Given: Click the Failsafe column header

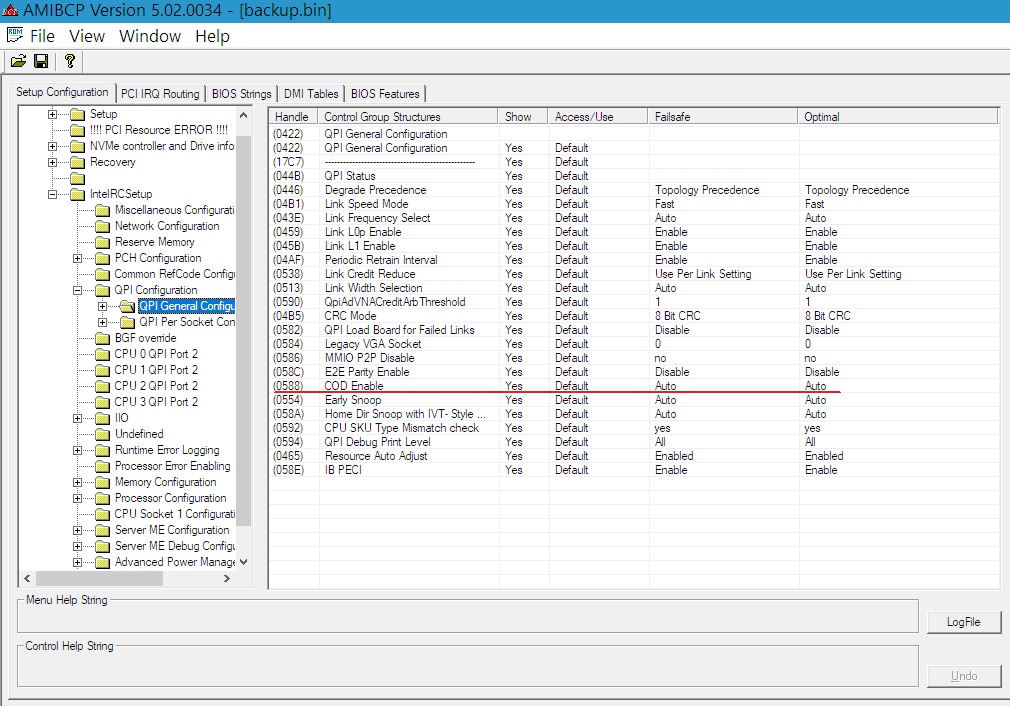Looking at the screenshot, I should tap(723, 117).
